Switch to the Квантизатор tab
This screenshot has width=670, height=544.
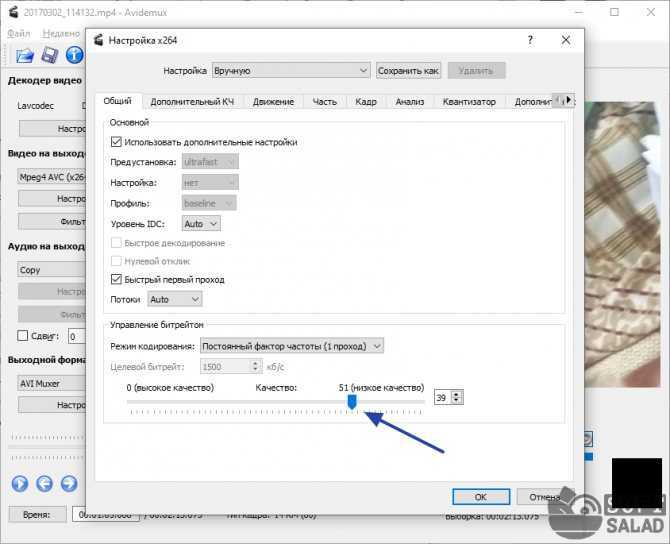click(469, 102)
